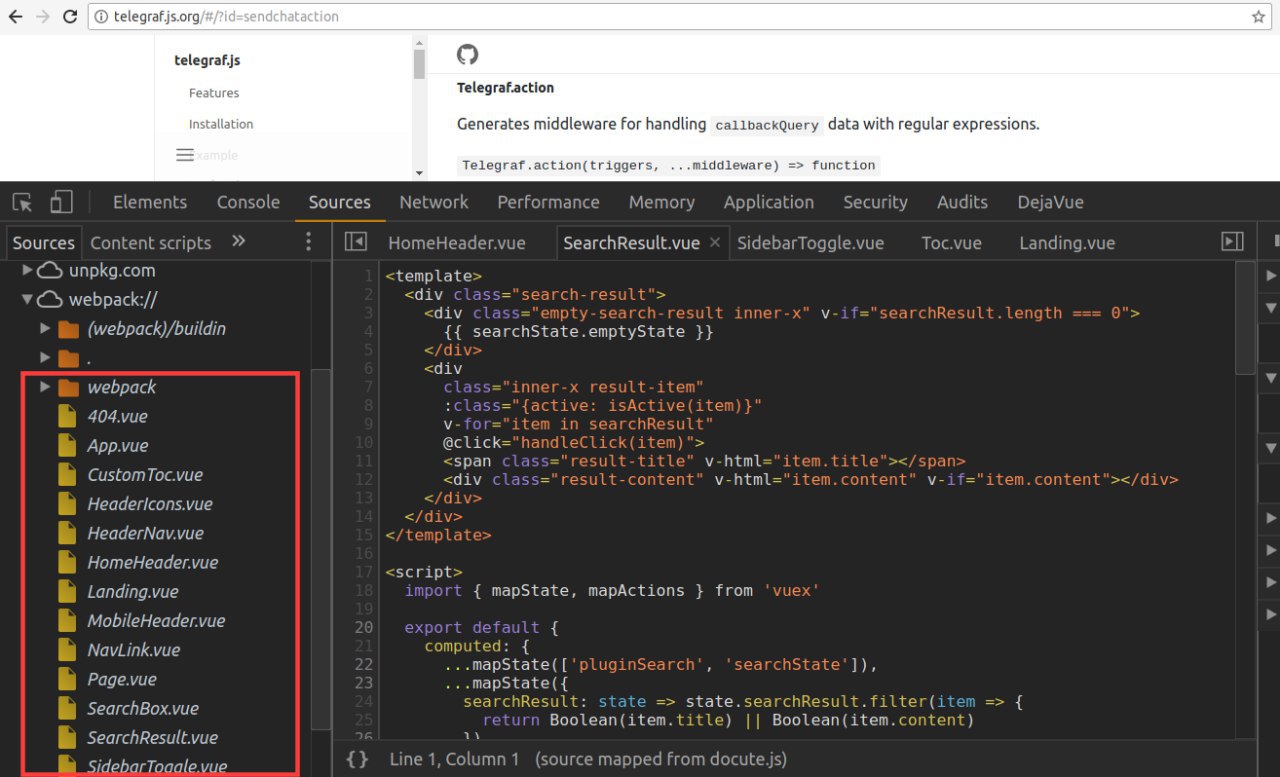Open MobileHeader.vue in the file tree

tap(156, 620)
